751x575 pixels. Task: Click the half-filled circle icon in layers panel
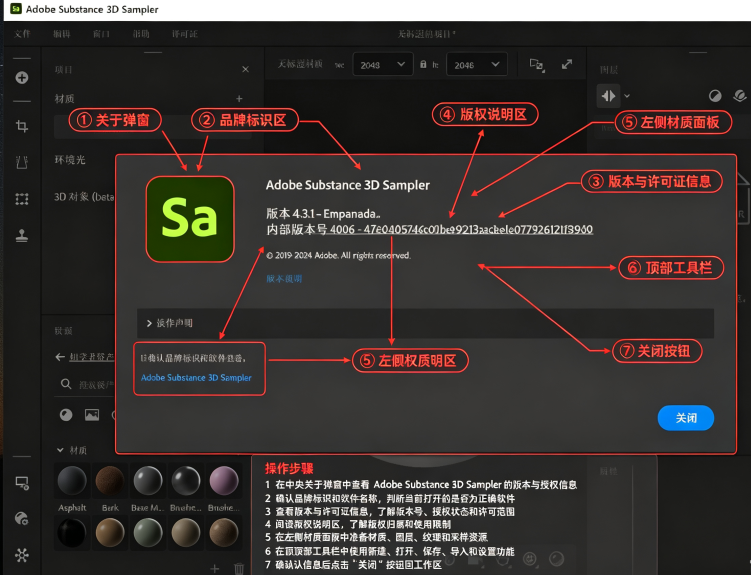(715, 96)
